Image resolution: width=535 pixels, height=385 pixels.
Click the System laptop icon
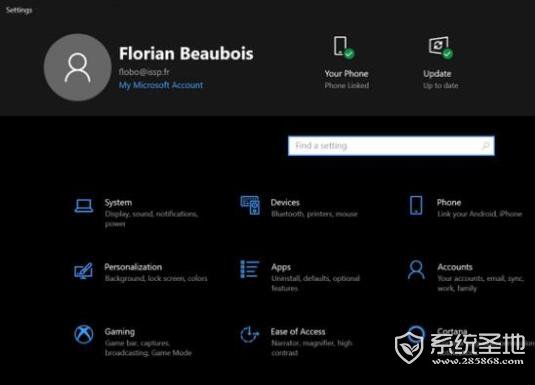pos(84,206)
